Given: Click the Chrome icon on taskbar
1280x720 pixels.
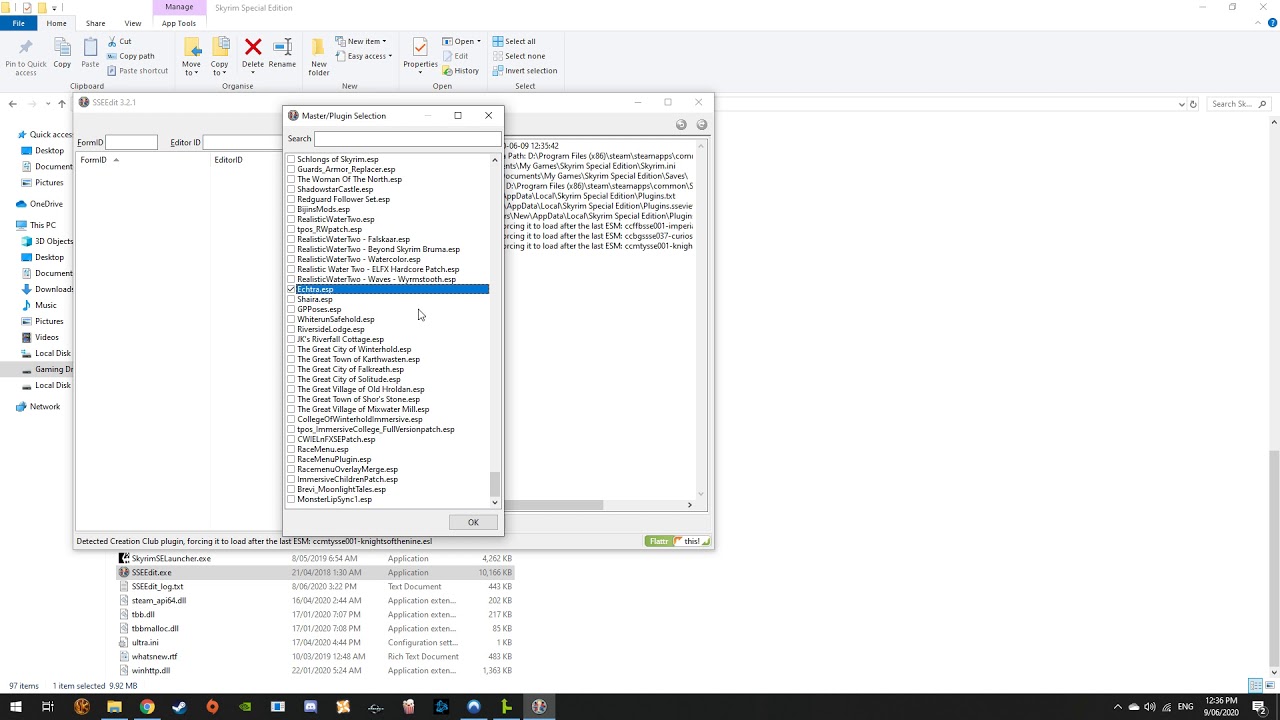Looking at the screenshot, I should 147,707.
